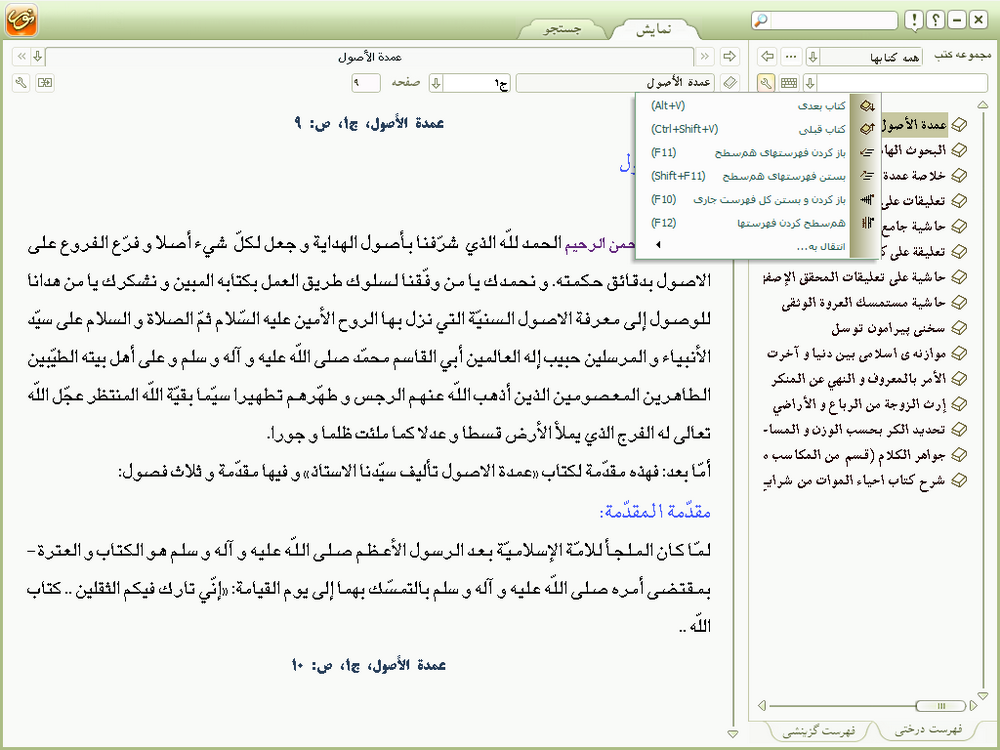Viewport: 1000px width, 750px height.
Task: Open the virtual keyboard icon
Action: pyautogui.click(x=789, y=82)
